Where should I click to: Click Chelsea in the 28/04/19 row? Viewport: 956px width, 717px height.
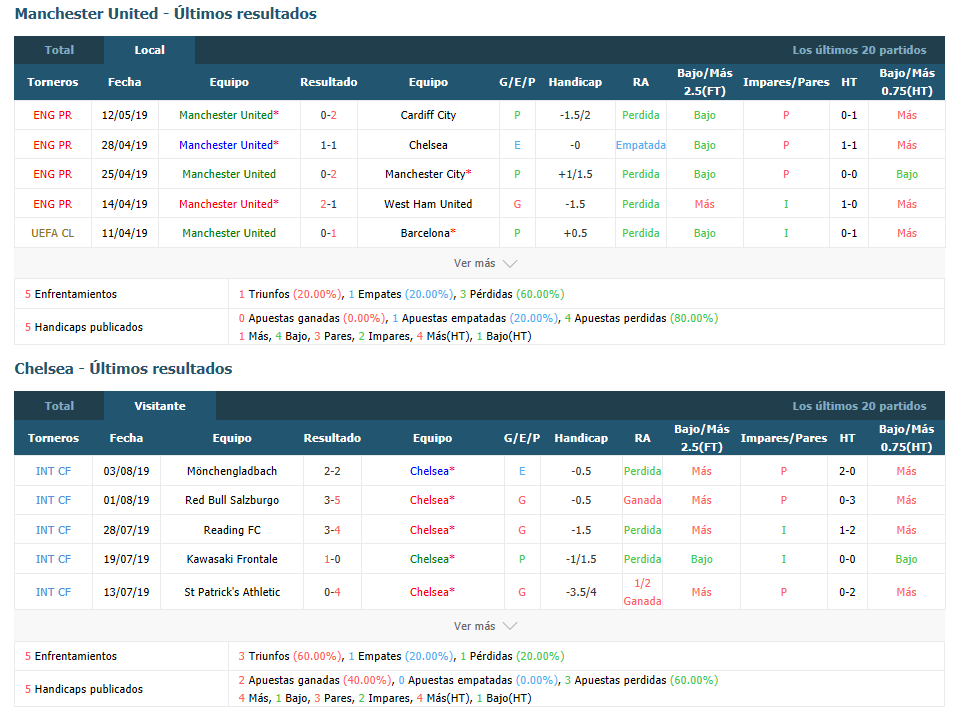click(x=428, y=145)
